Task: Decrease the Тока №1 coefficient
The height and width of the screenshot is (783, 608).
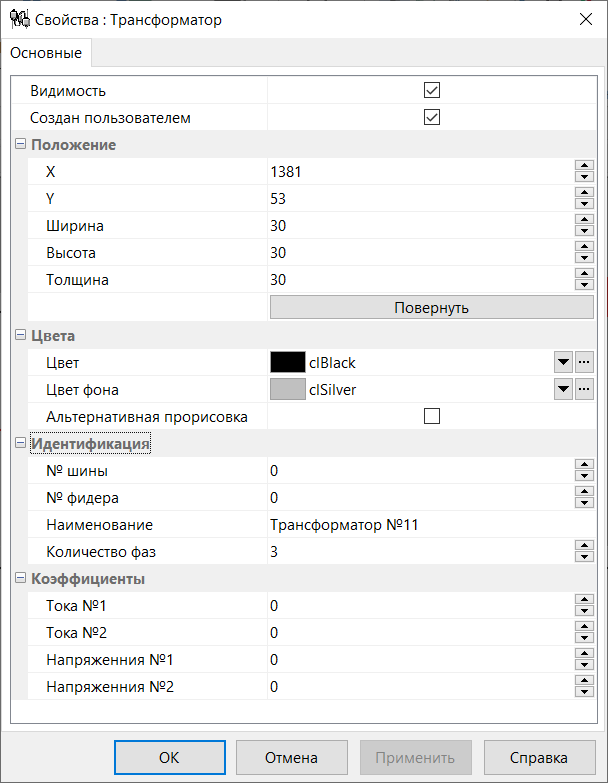Action: (x=585, y=611)
